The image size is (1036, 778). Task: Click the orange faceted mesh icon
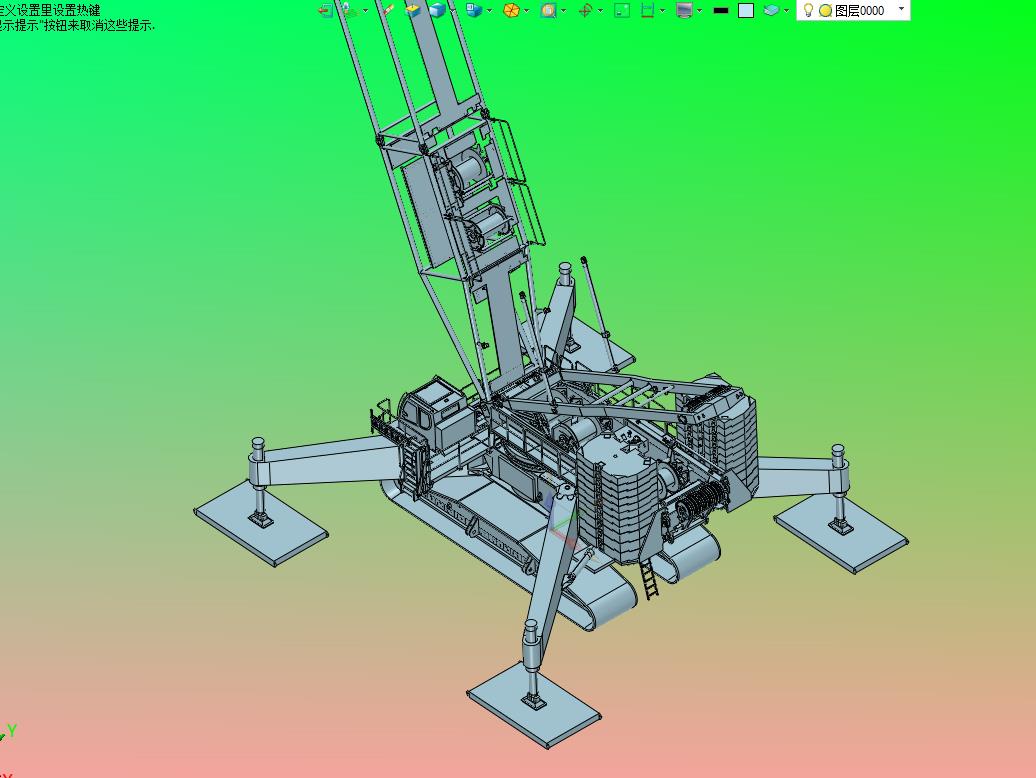click(511, 10)
